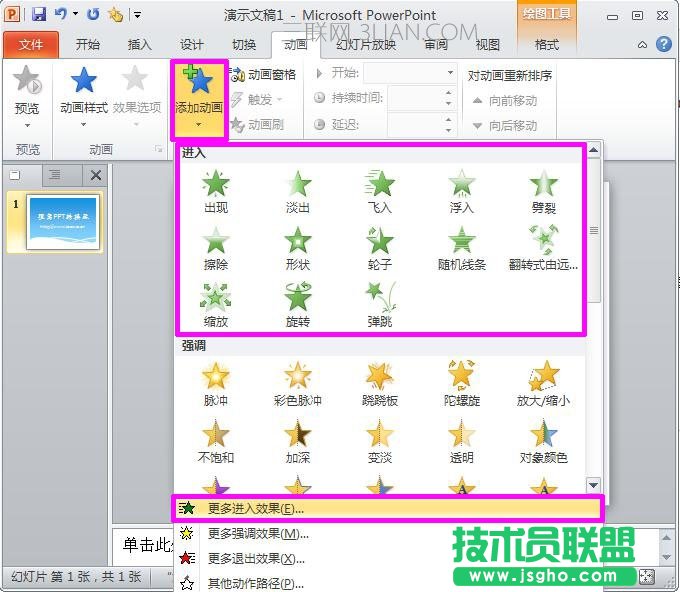
Task: Switch to the slides thumbnail pane tab
Action: pyautogui.click(x=15, y=175)
